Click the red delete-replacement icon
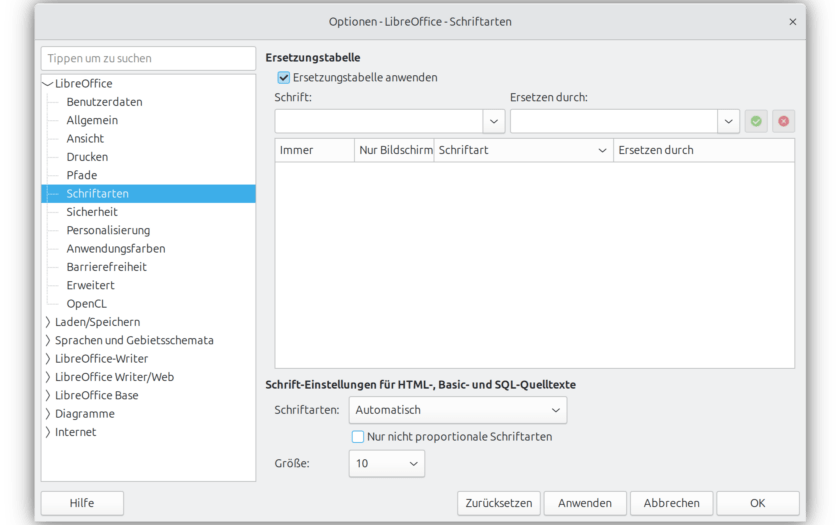Image resolution: width=840 pixels, height=525 pixels. 783,122
